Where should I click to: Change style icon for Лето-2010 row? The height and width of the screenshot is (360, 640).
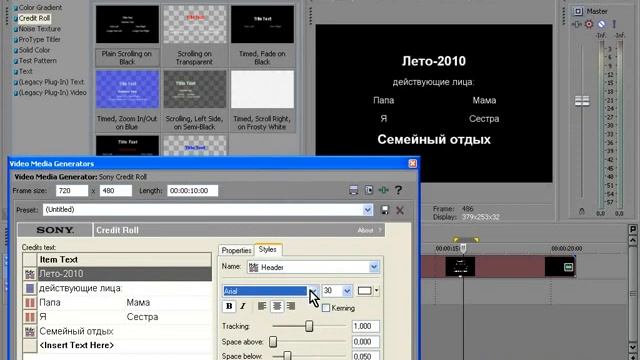click(30, 274)
